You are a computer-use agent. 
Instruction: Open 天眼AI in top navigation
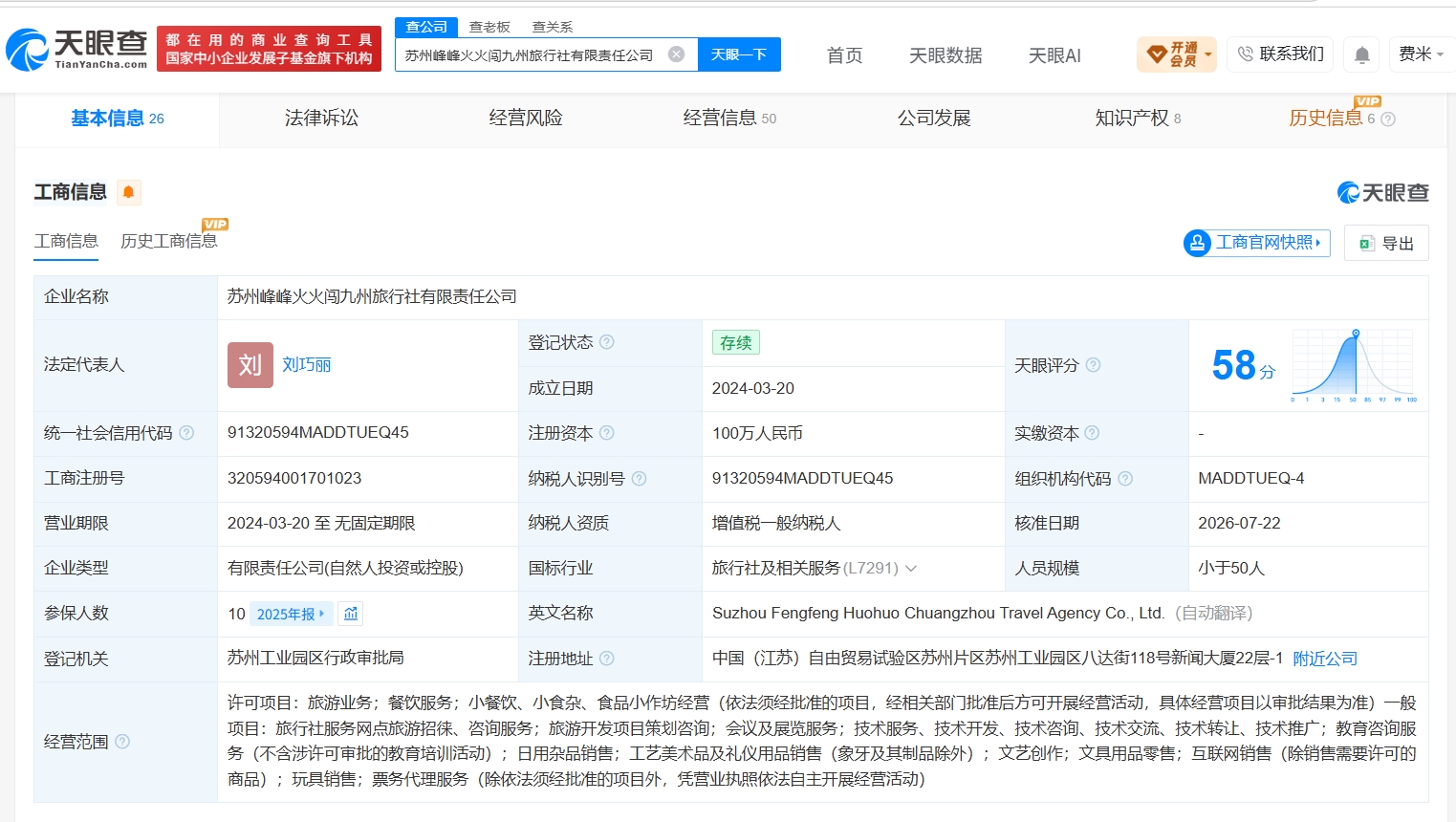(1054, 55)
